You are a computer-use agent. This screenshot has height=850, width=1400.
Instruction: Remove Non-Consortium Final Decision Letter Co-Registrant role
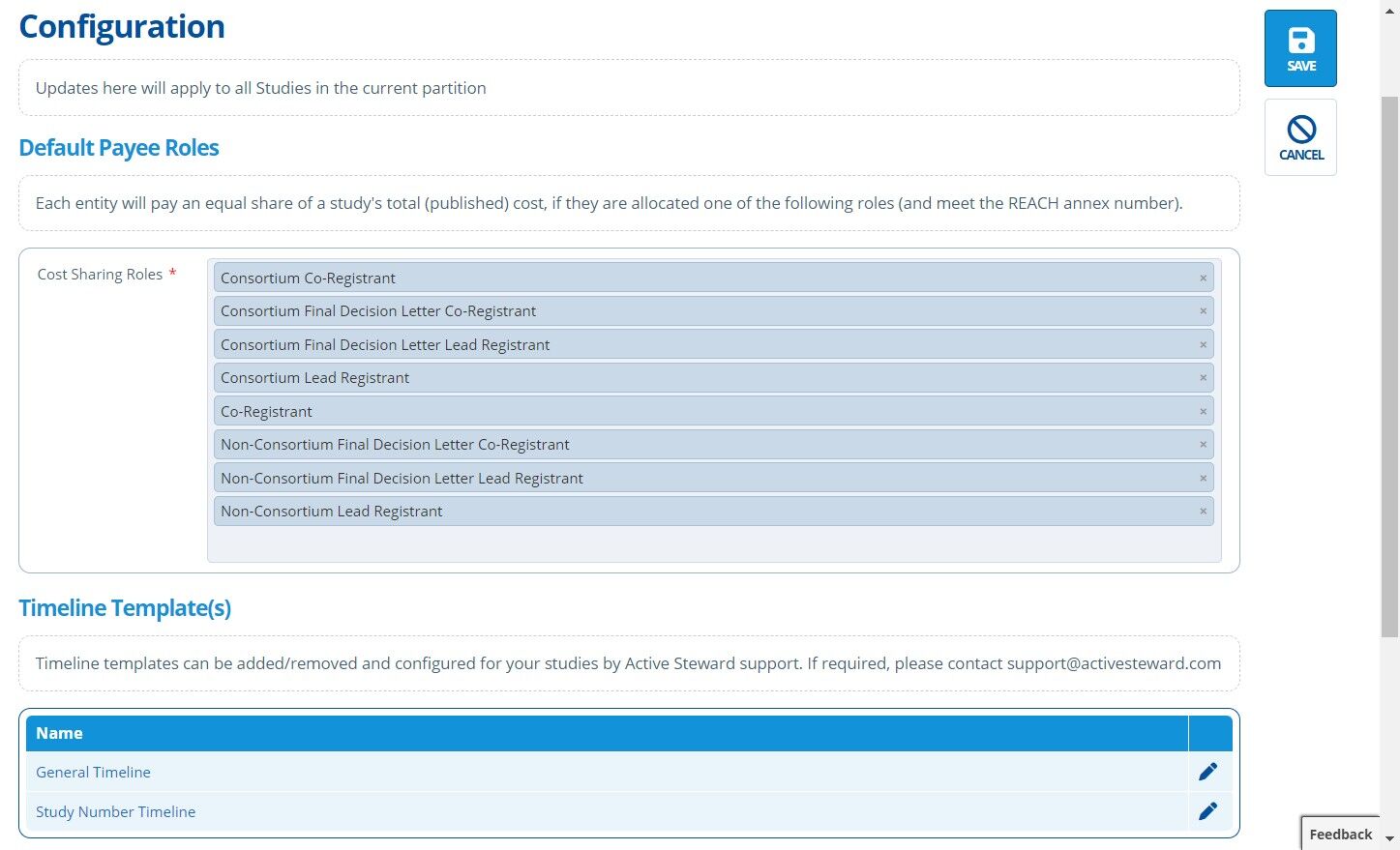[1204, 445]
